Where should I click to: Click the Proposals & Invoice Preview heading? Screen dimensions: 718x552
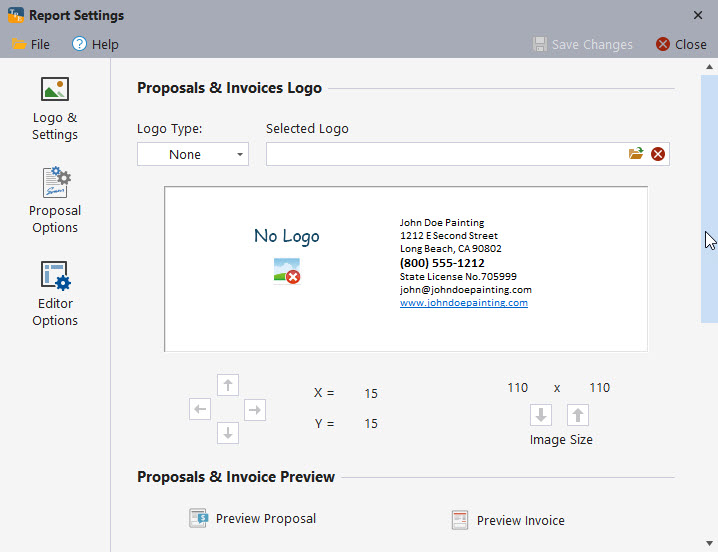236,477
